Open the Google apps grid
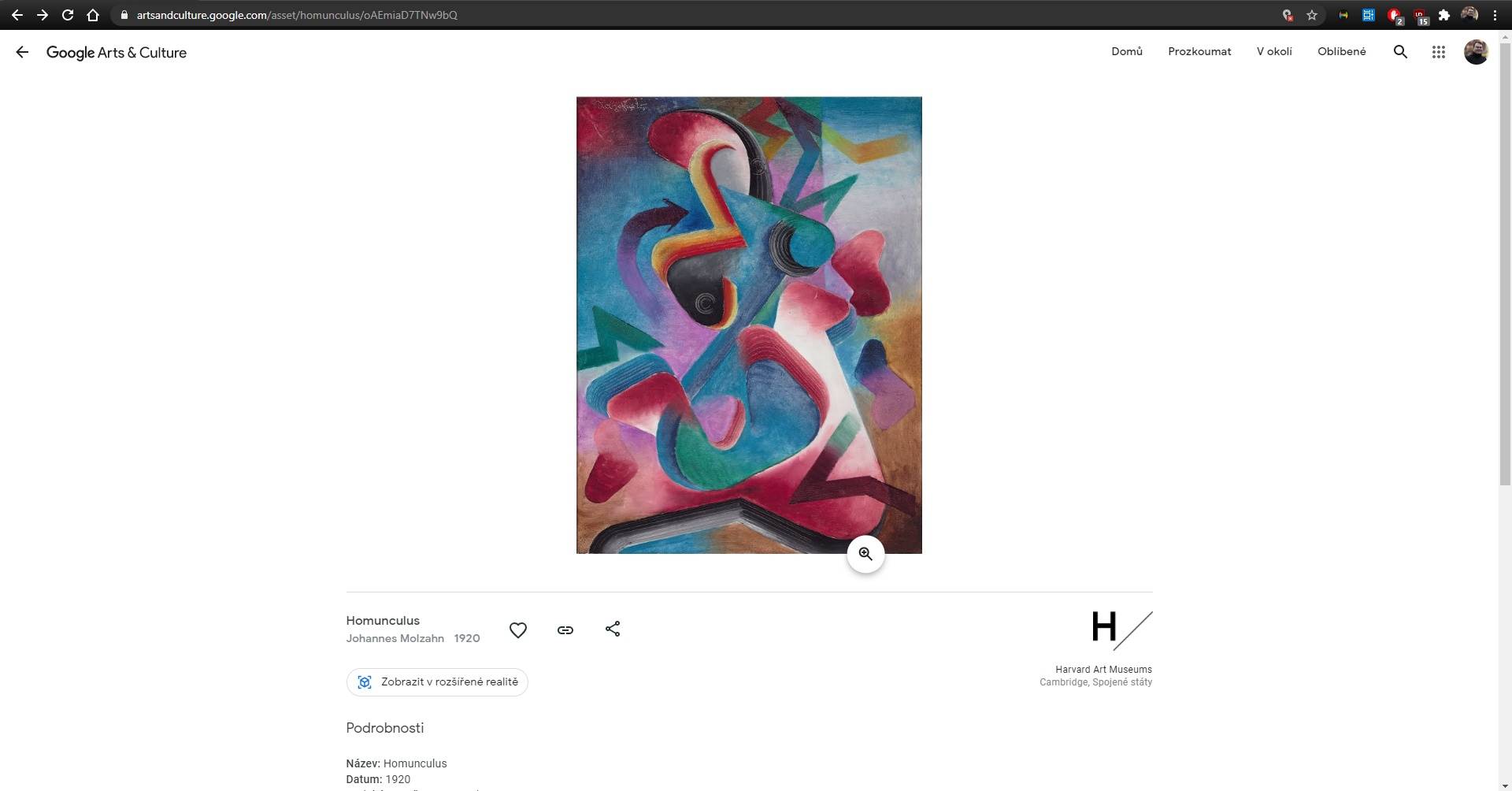The height and width of the screenshot is (791, 1512). [1439, 52]
